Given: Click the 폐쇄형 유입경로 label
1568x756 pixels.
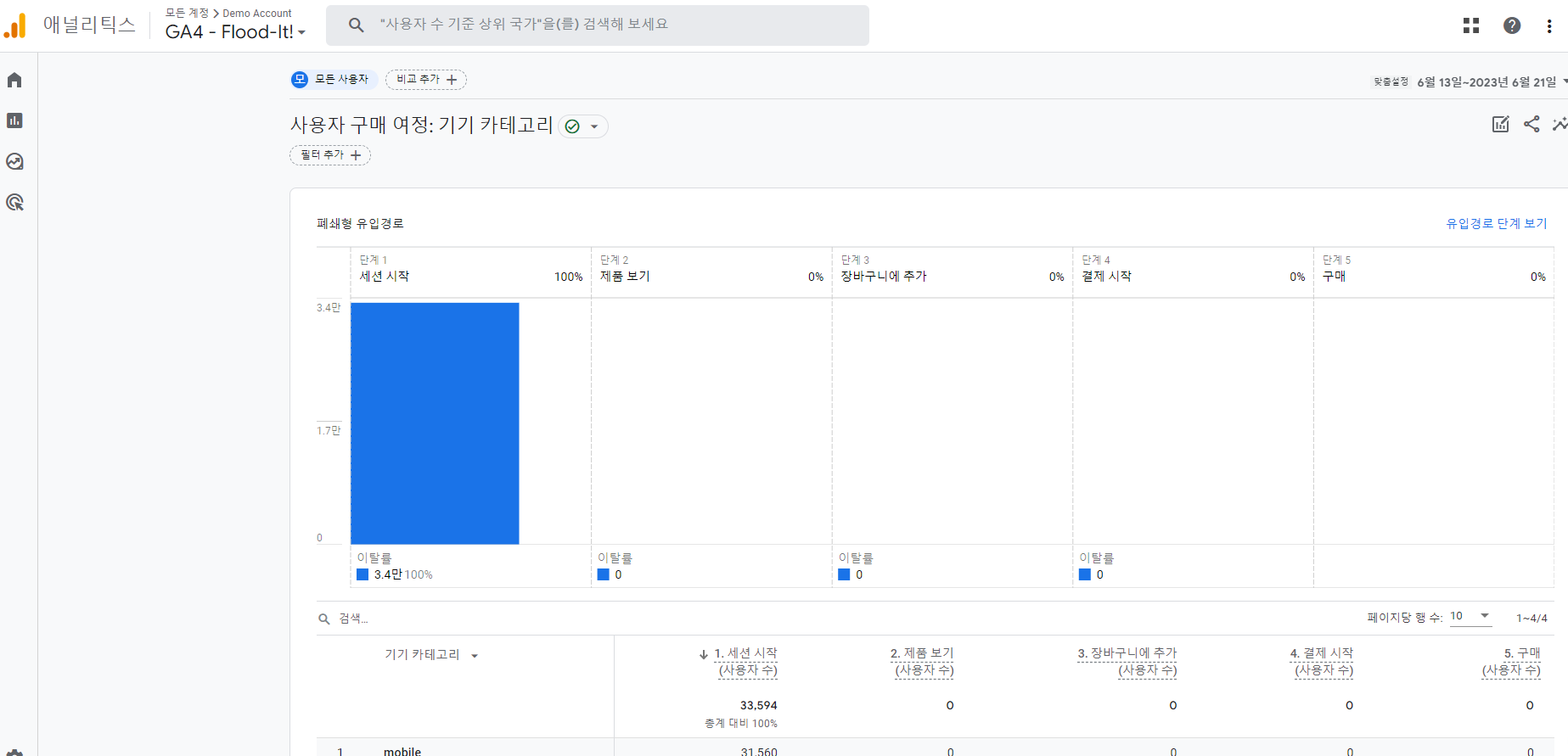Looking at the screenshot, I should click(361, 223).
